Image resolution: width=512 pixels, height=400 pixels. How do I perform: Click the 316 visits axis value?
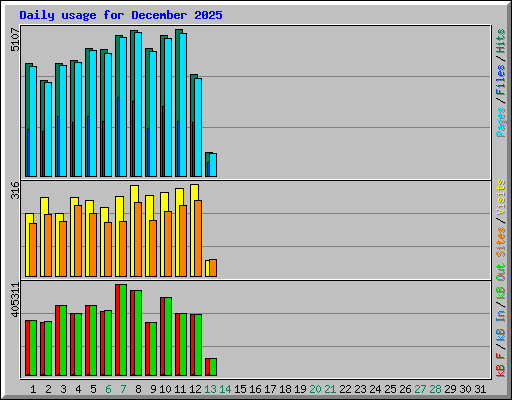15,190
